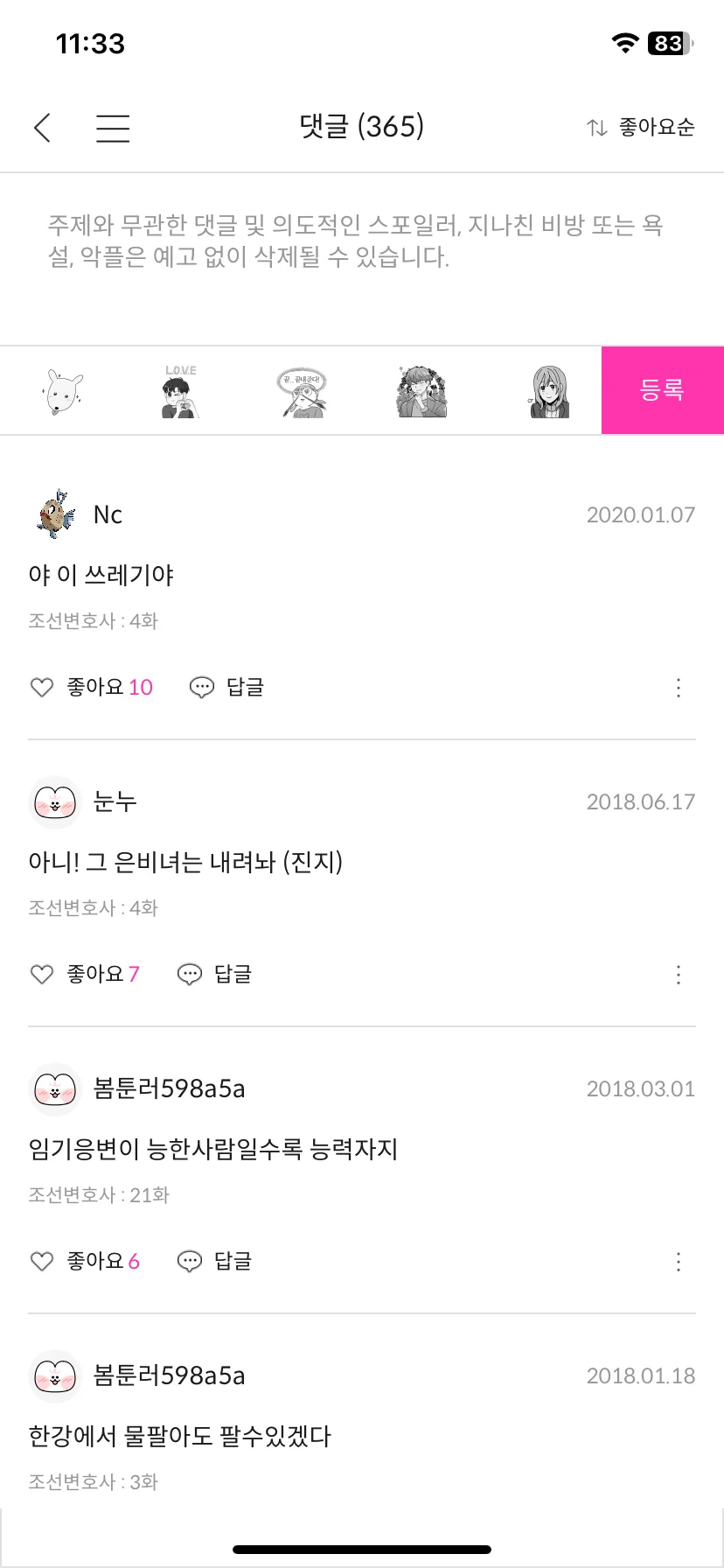
Task: Open Nc's fish profile avatar
Action: pyautogui.click(x=56, y=514)
